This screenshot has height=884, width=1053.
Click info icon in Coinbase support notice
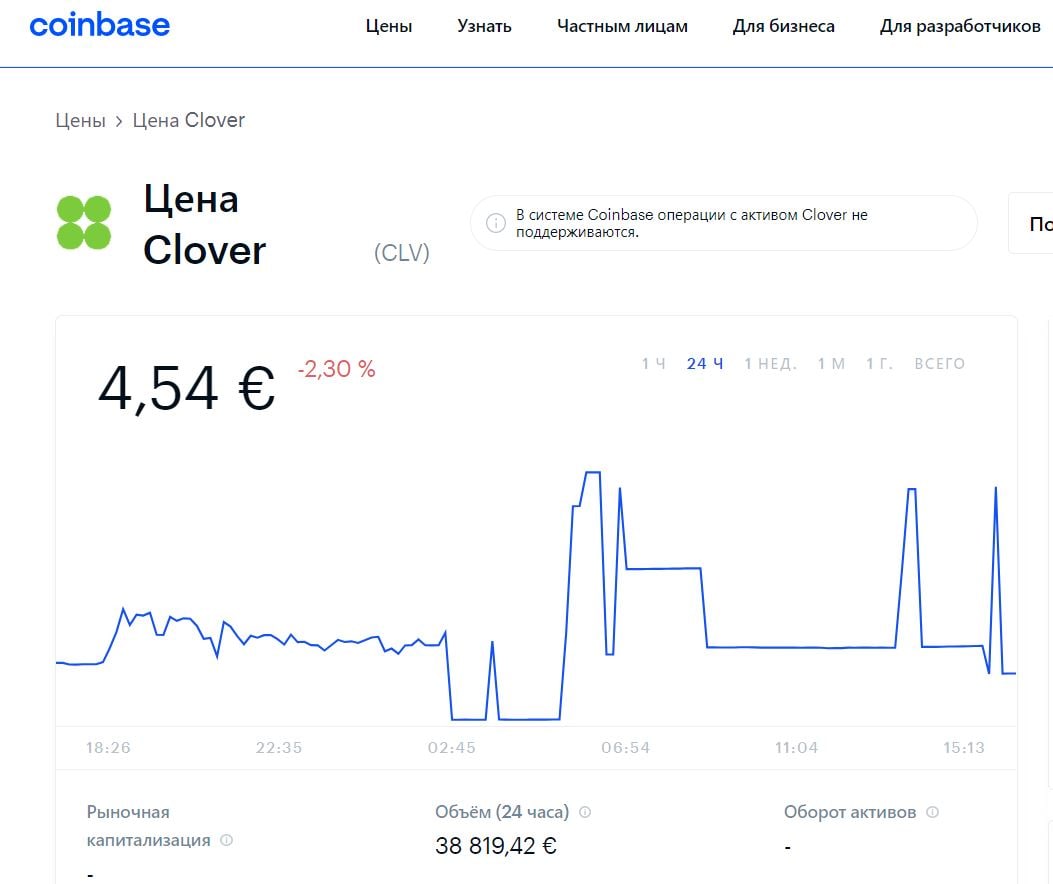(x=496, y=223)
